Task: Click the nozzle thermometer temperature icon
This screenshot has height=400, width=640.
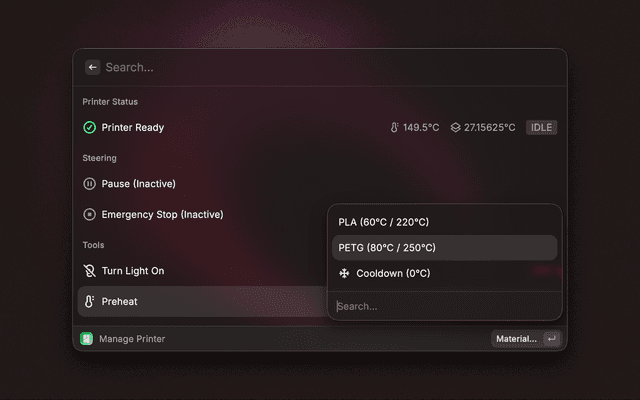Action: (394, 127)
